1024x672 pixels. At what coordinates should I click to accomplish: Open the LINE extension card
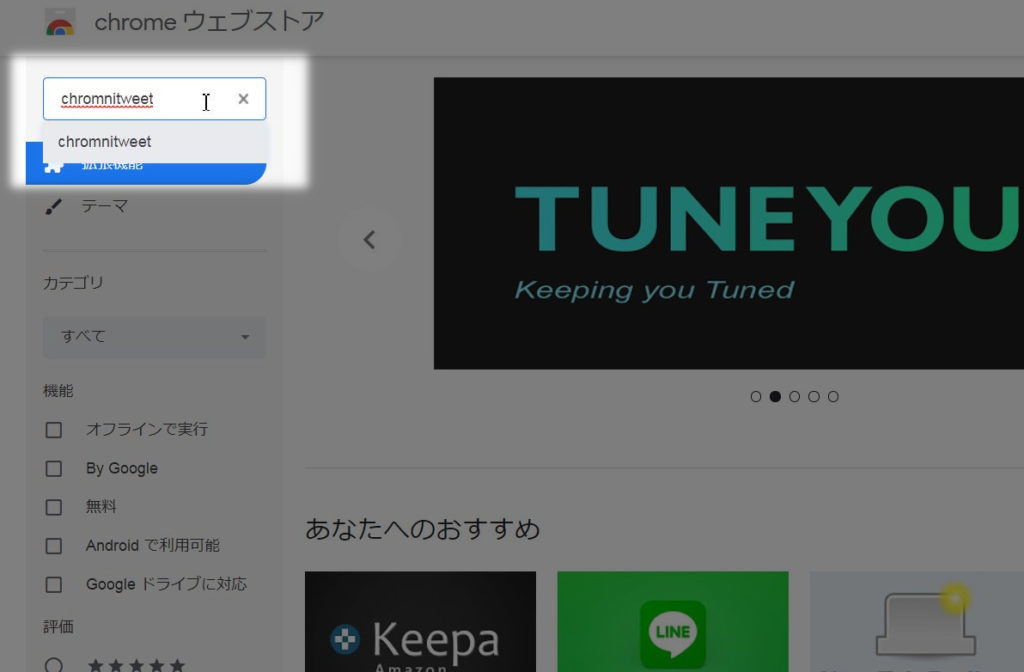tap(673, 622)
